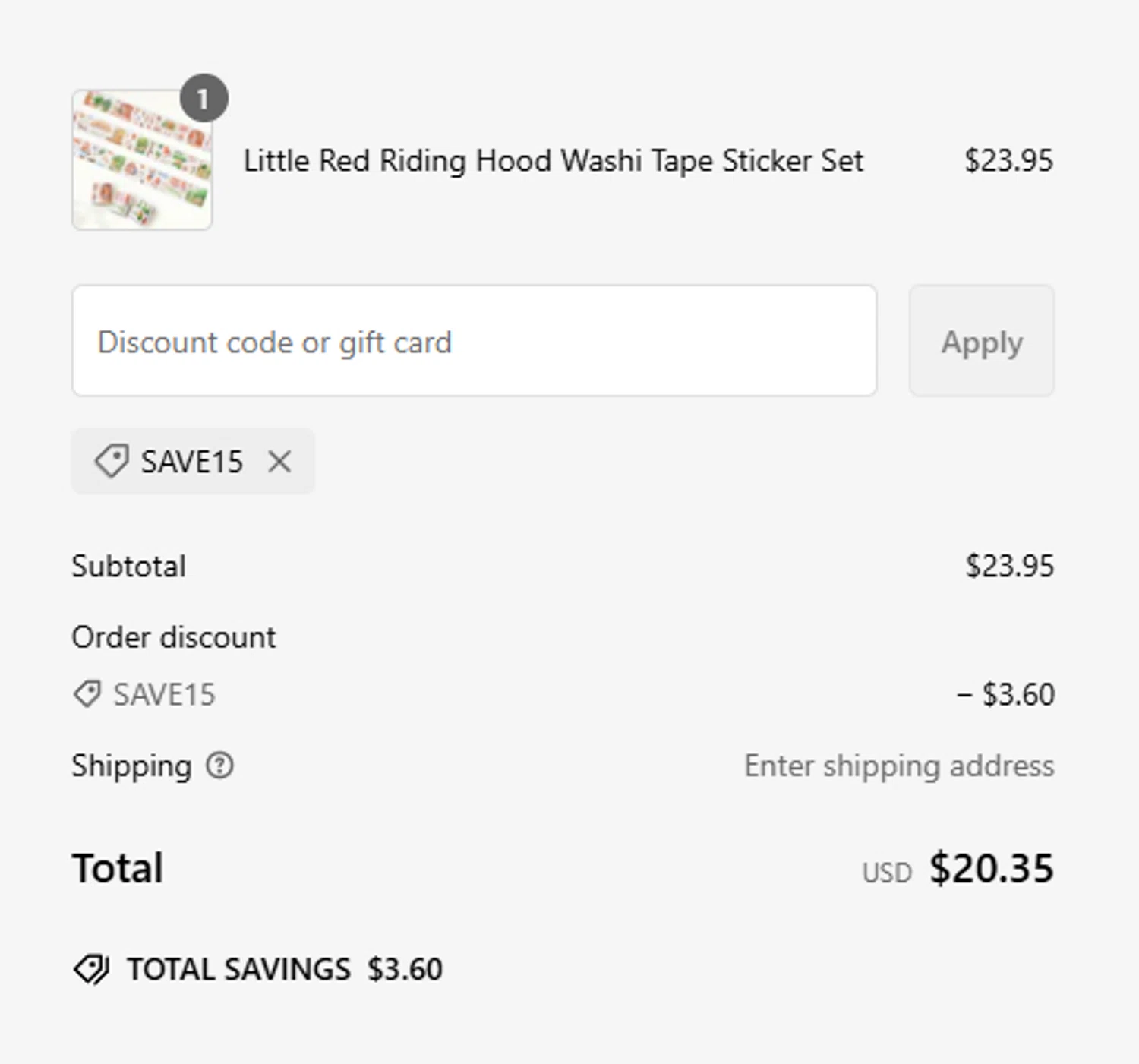The image size is (1139, 1064).
Task: Click the Shipping label text
Action: [131, 766]
